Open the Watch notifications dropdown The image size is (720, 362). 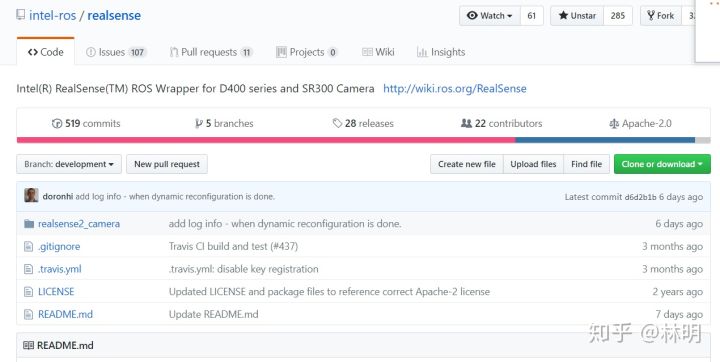(489, 16)
